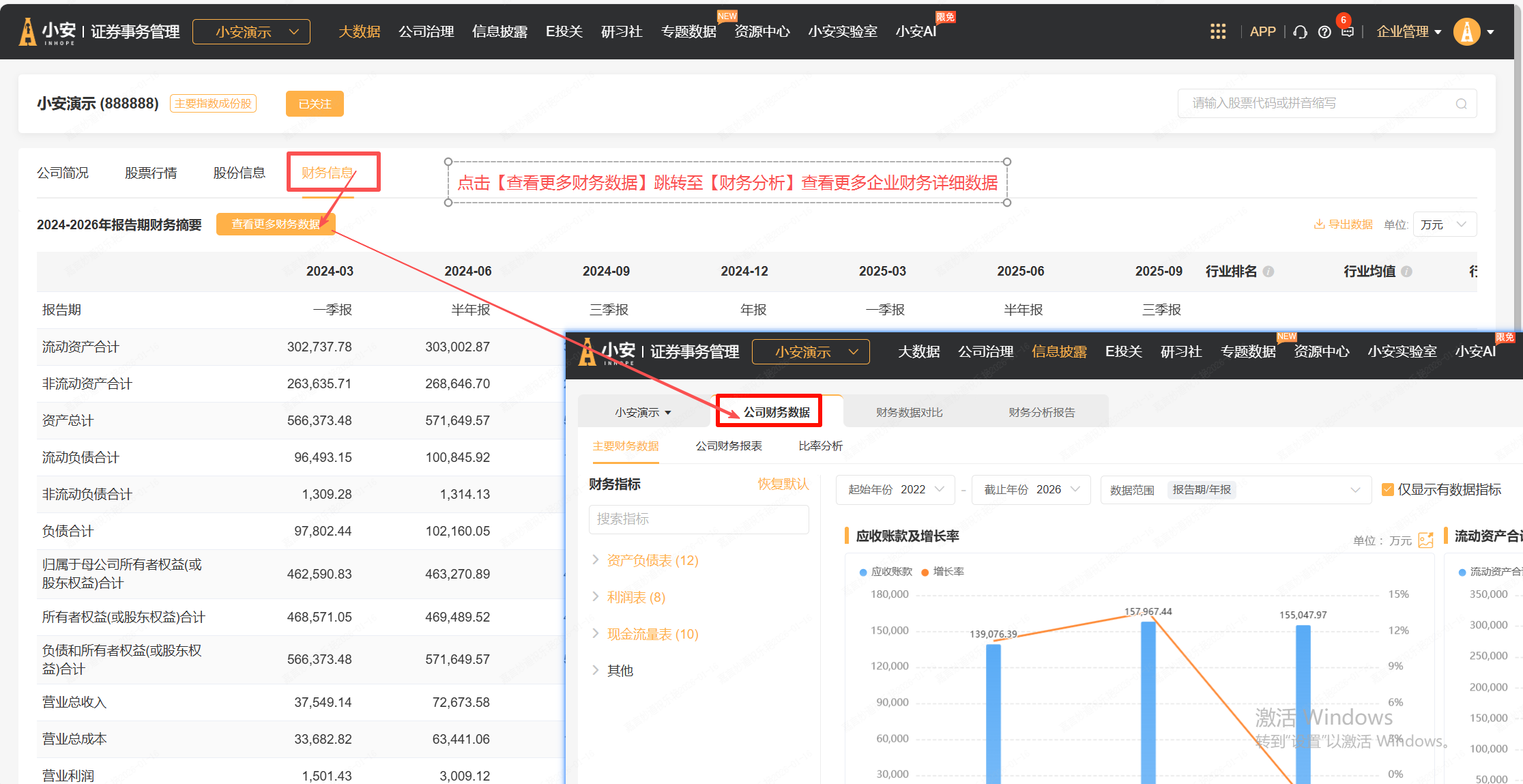Viewport: 1523px width, 784px height.
Task: Click the 查看更多财务数据 button
Action: (275, 224)
